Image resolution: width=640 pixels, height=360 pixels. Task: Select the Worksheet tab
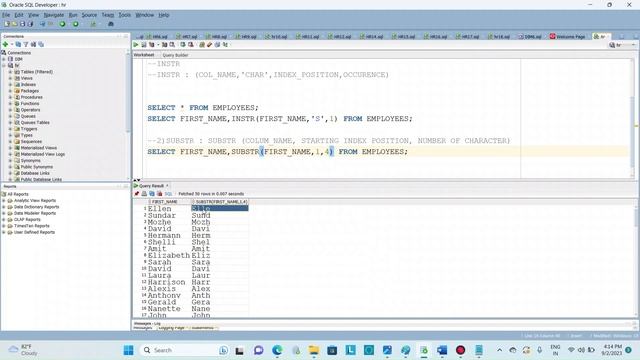pos(144,55)
